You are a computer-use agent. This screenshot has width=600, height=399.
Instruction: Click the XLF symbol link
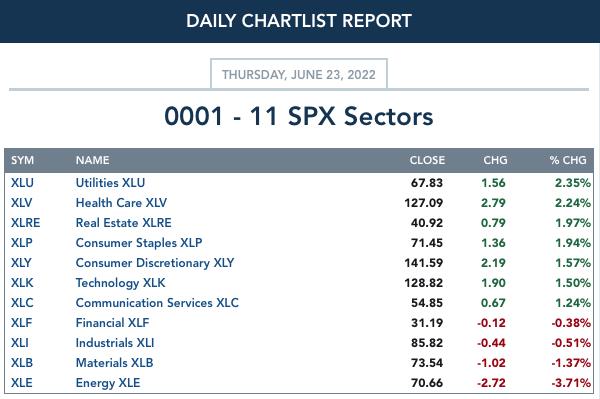[x=21, y=323]
